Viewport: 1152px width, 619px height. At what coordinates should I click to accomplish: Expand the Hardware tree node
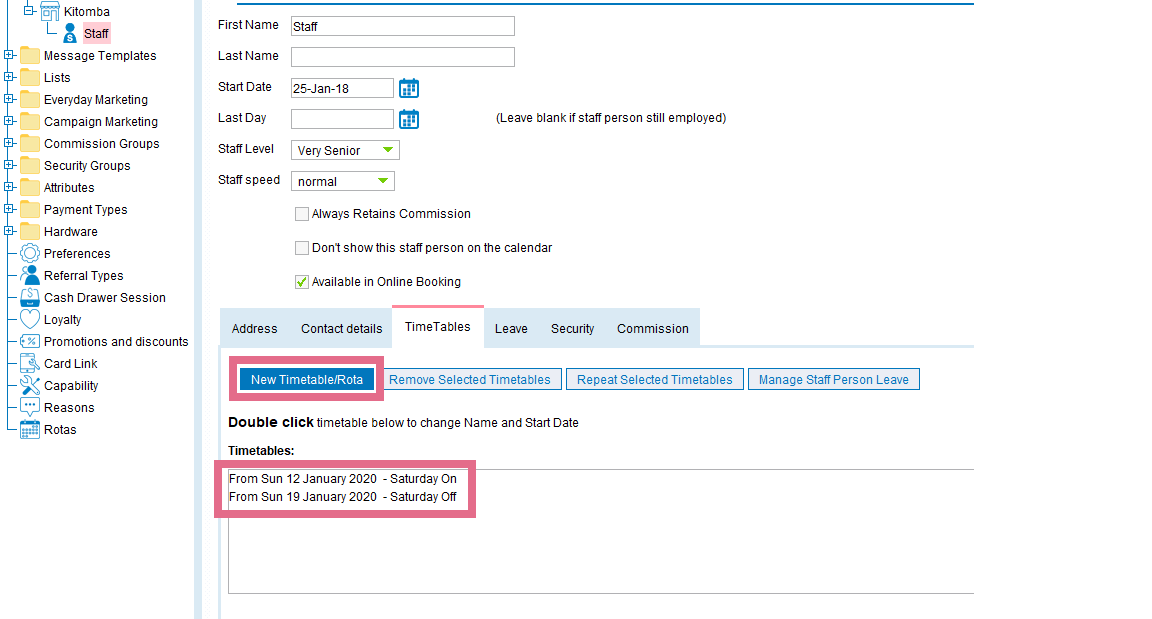(9, 231)
